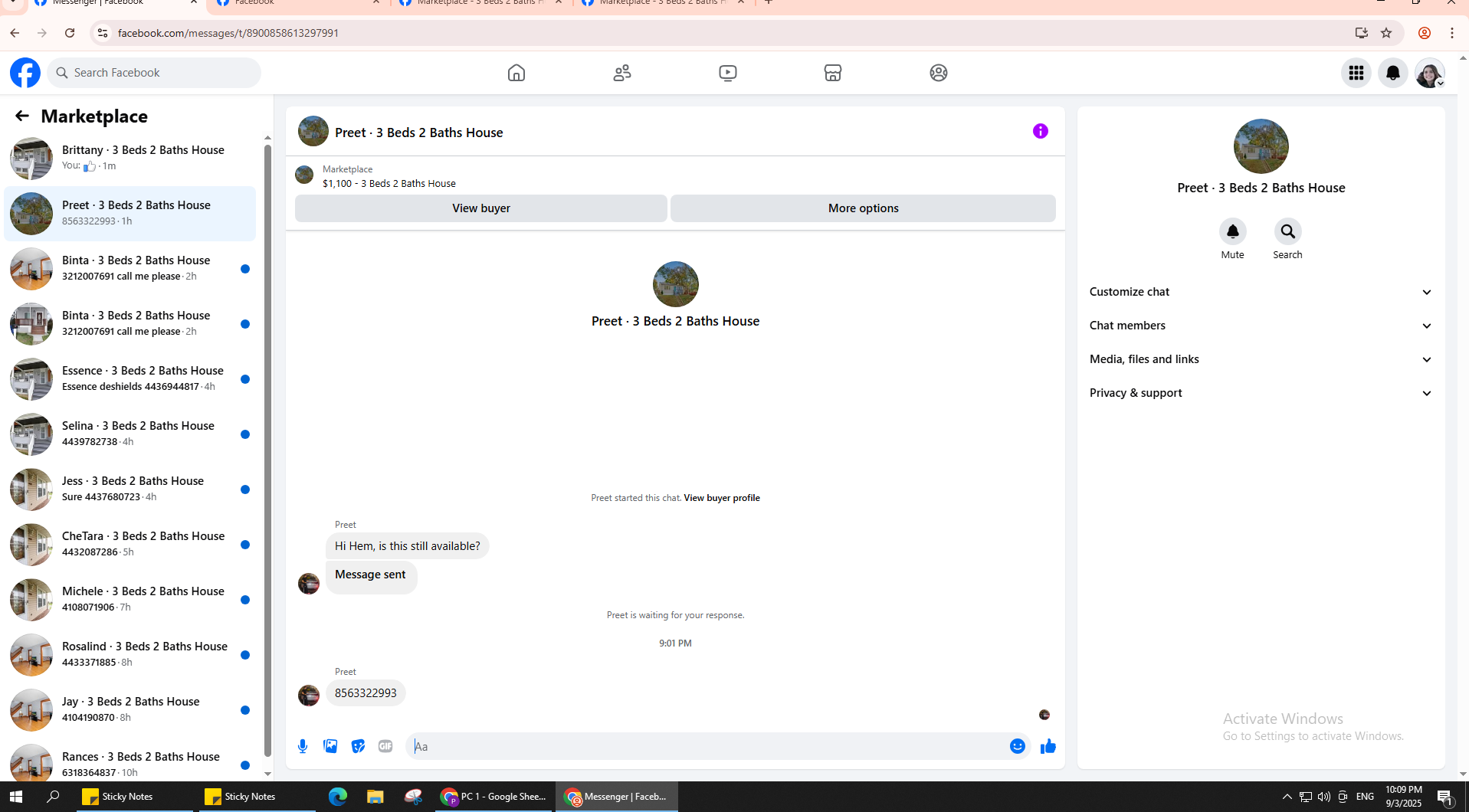Open PC 1 - Google Sheets taskbar item

point(493,797)
